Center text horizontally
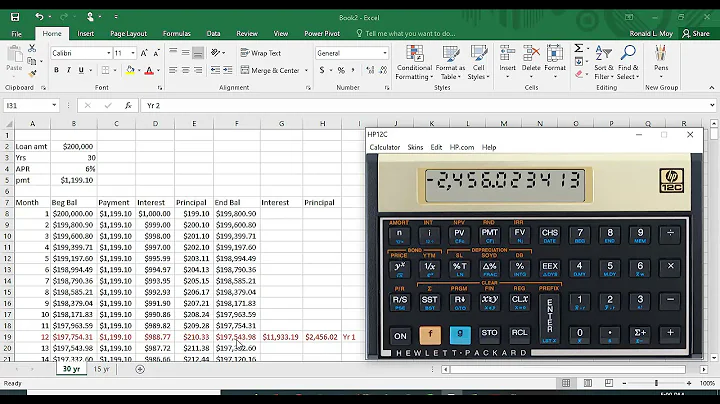Screen dimensions: 720x404 click(185, 70)
